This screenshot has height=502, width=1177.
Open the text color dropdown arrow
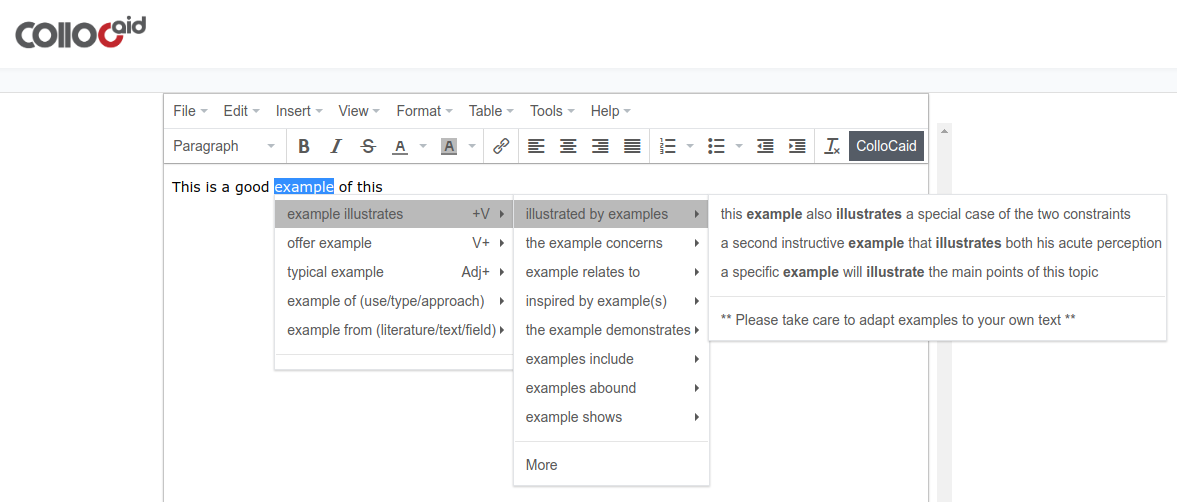[x=423, y=146]
